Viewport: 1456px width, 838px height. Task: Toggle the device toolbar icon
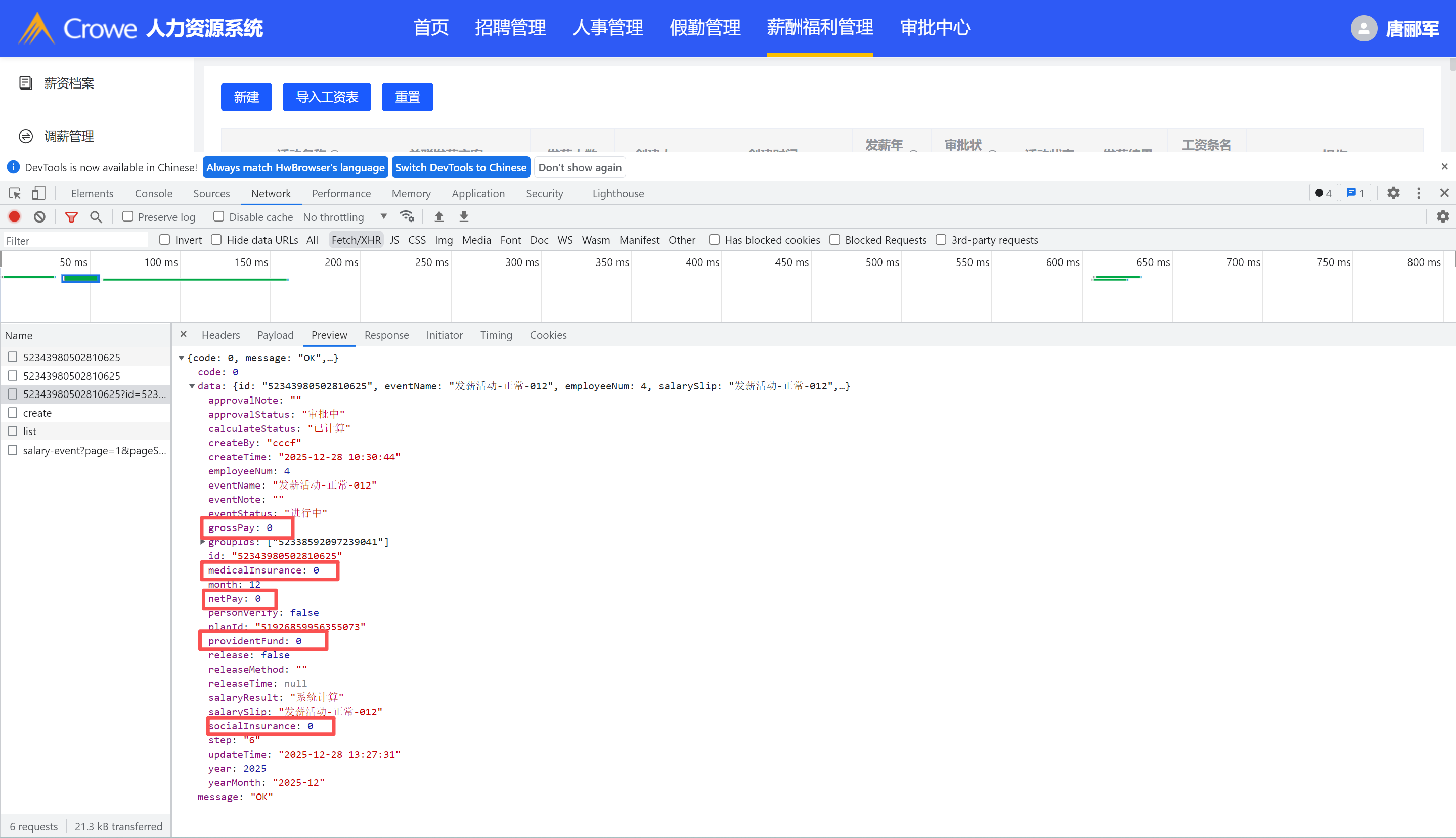(38, 193)
